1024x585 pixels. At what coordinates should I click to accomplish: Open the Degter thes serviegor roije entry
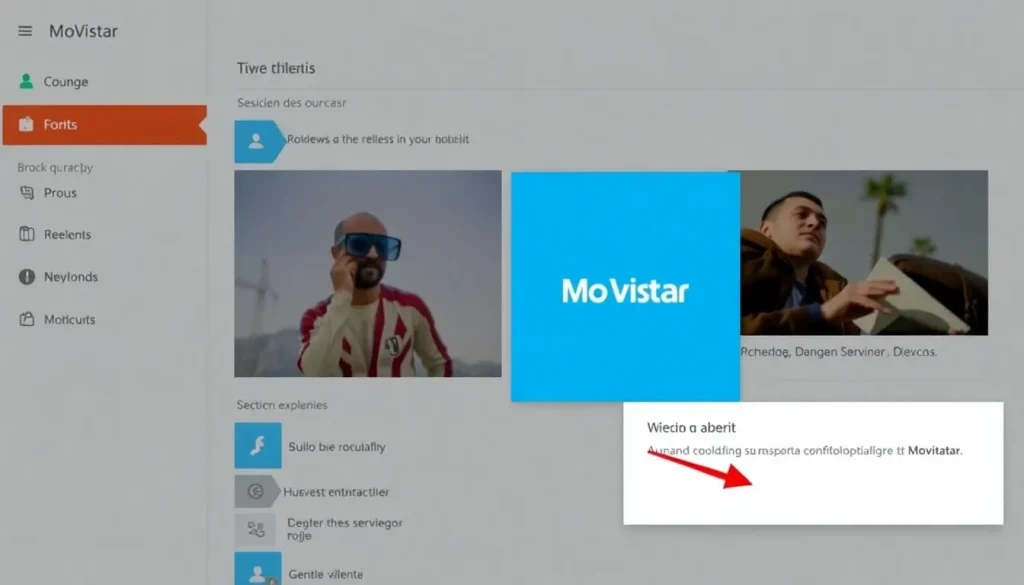(345, 529)
